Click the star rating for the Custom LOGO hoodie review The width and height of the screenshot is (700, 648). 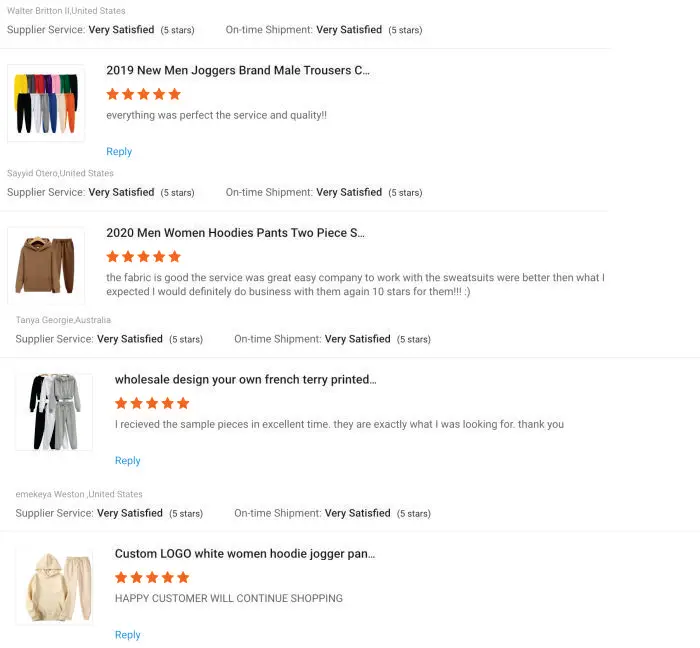point(152,578)
